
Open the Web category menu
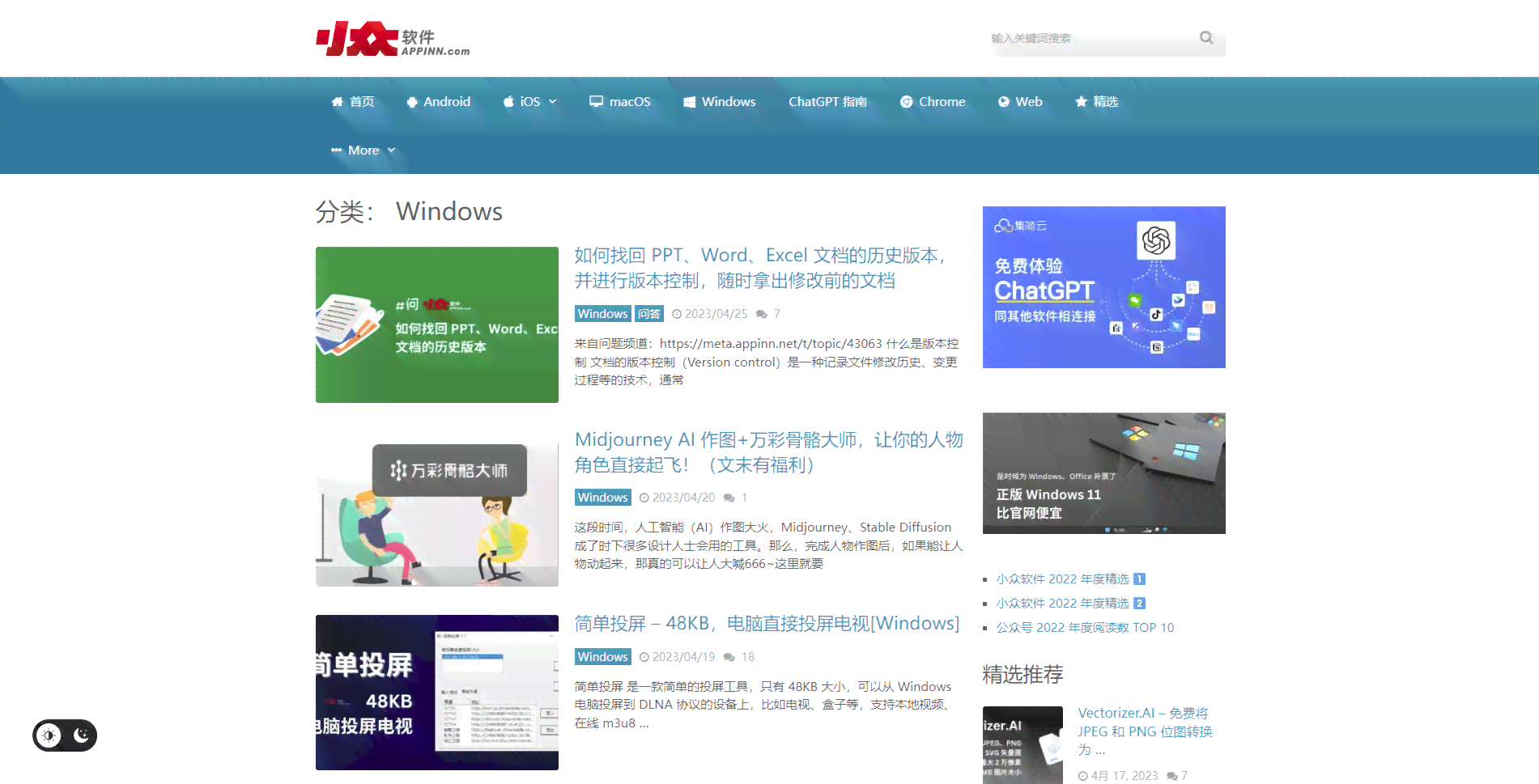(1020, 102)
